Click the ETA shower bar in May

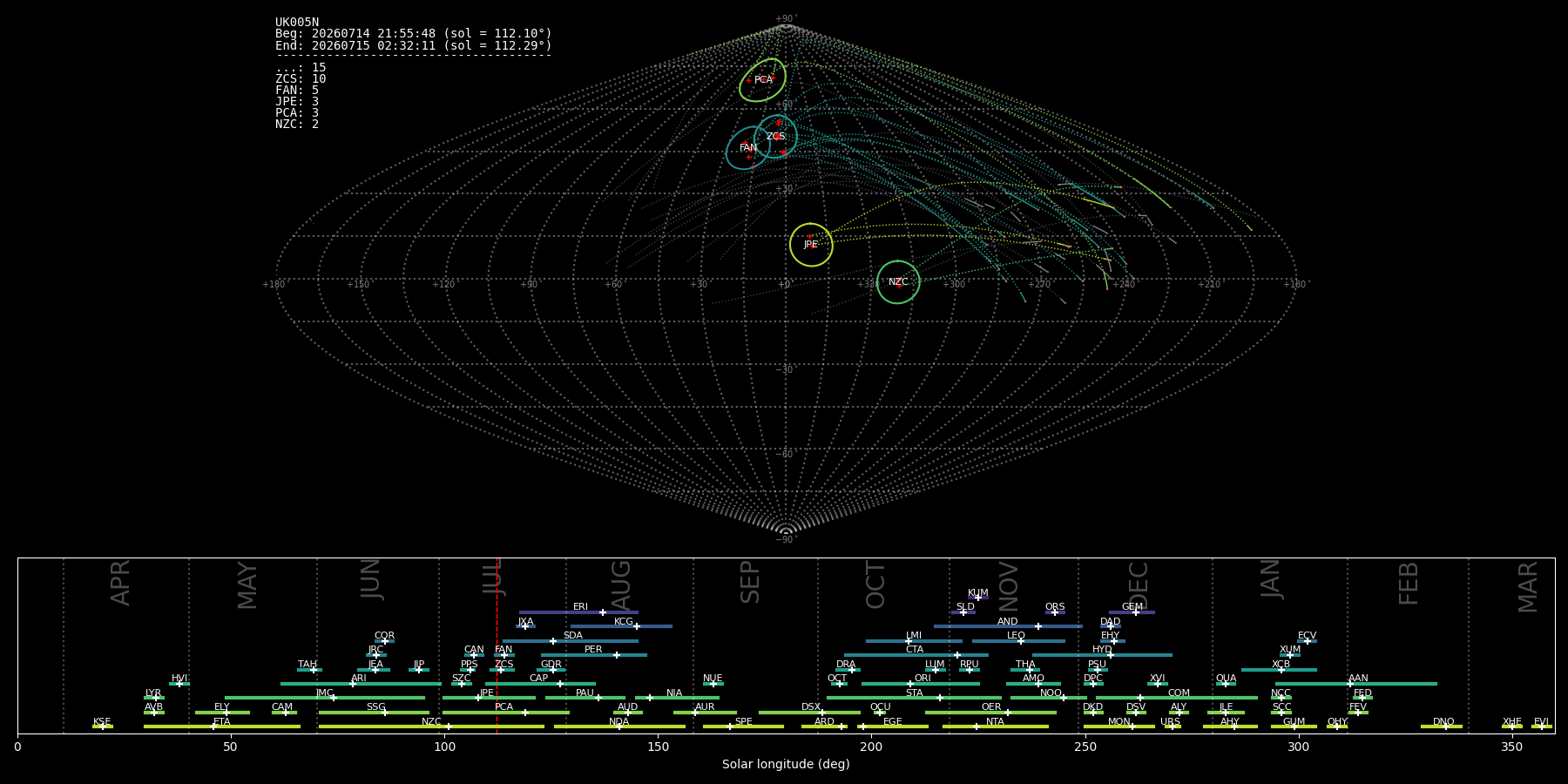pos(222,727)
